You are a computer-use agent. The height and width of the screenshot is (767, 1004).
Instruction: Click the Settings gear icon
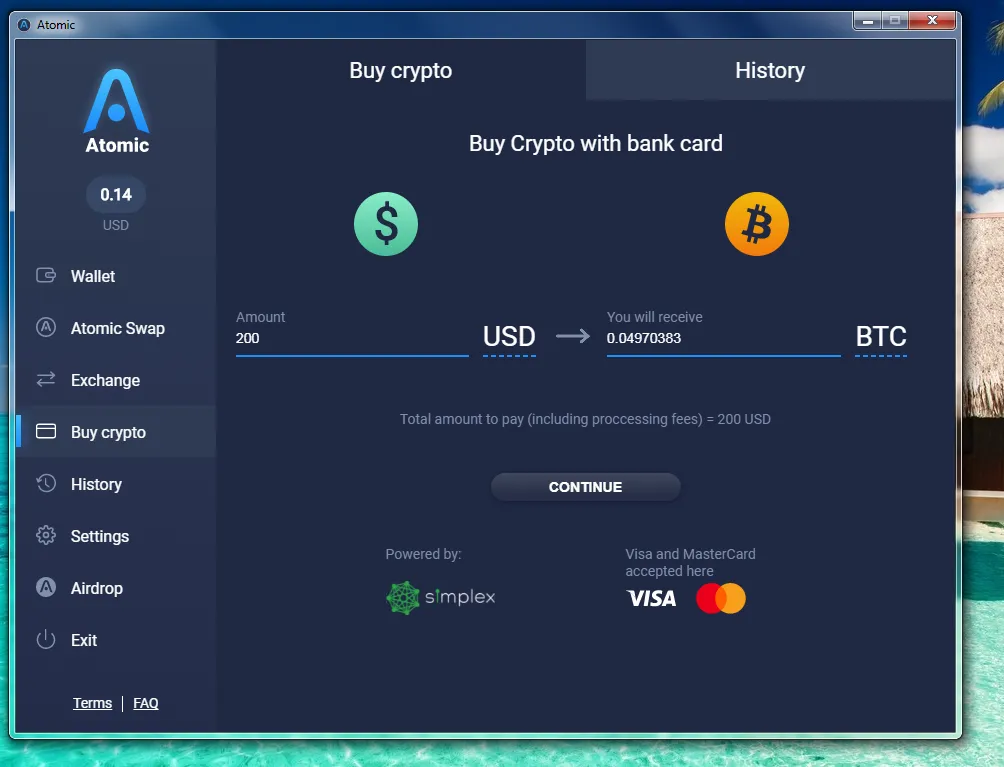click(45, 535)
